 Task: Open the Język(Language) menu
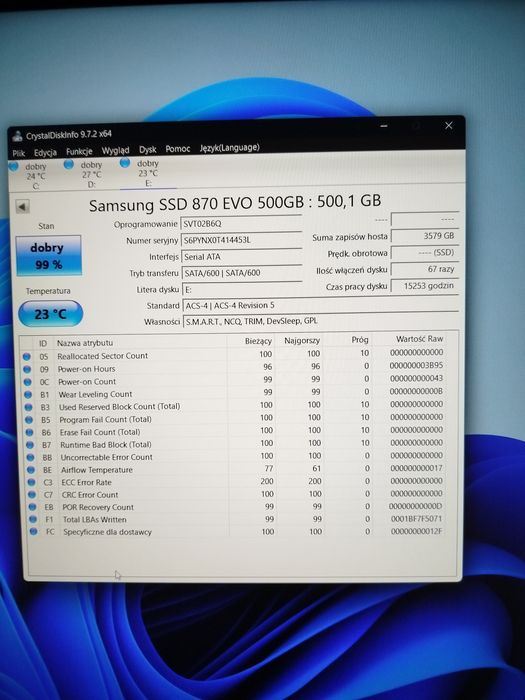[229, 147]
